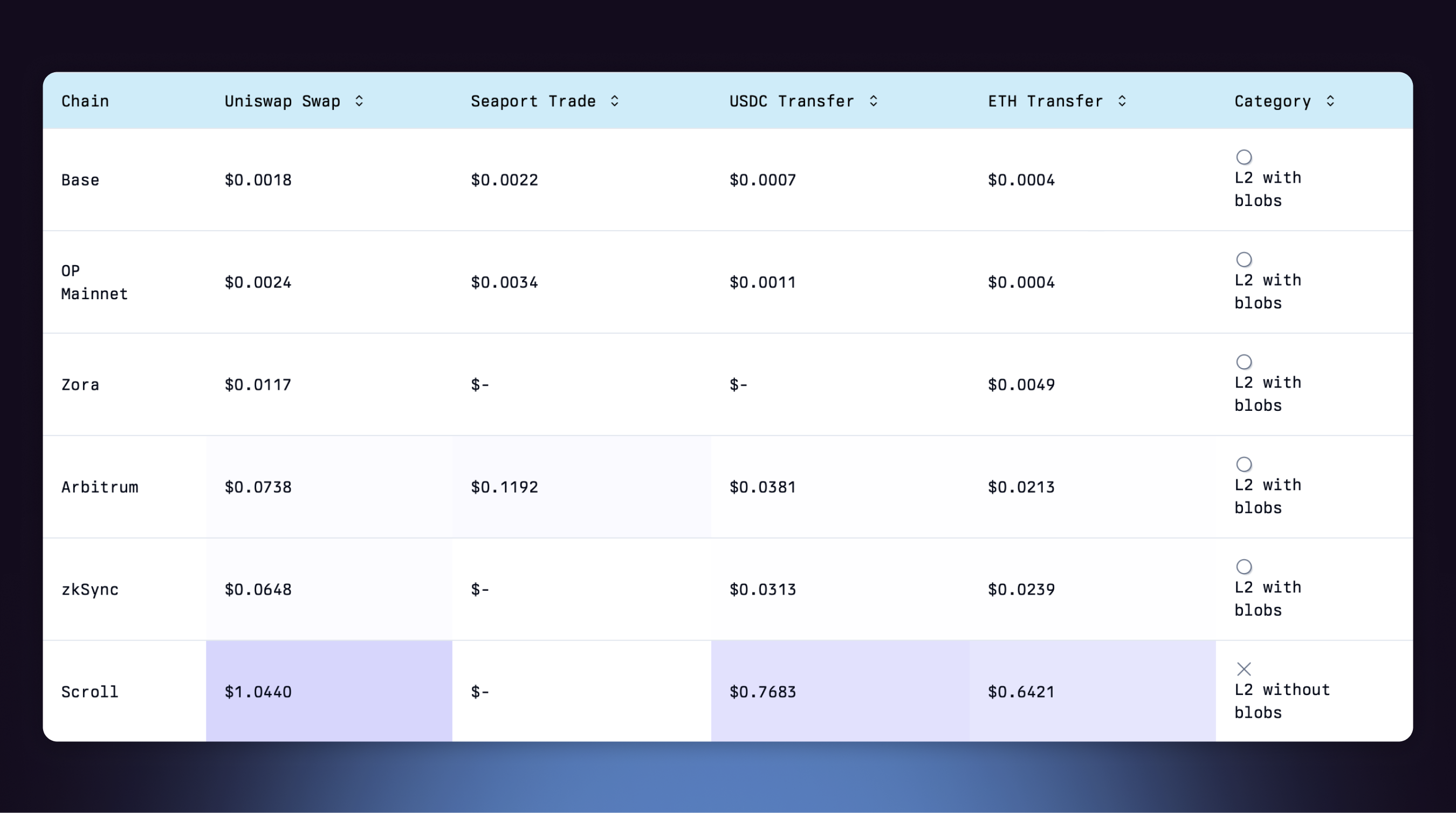
Task: Click 'L2 with blobs' label in Base row
Action: 1268,189
